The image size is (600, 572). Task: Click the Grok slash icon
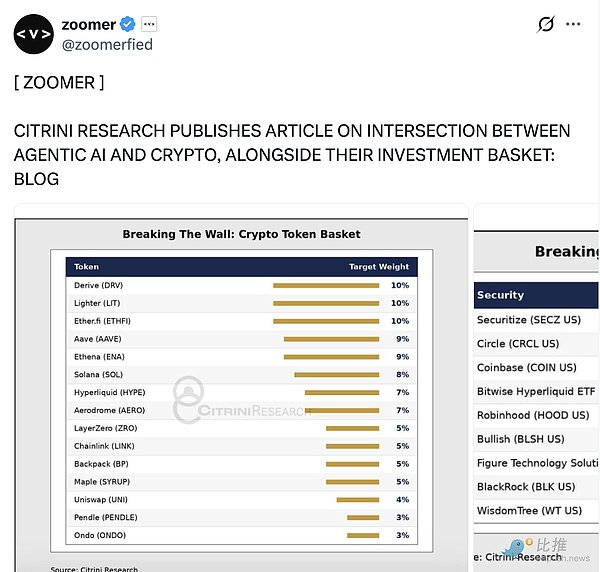coord(545,24)
